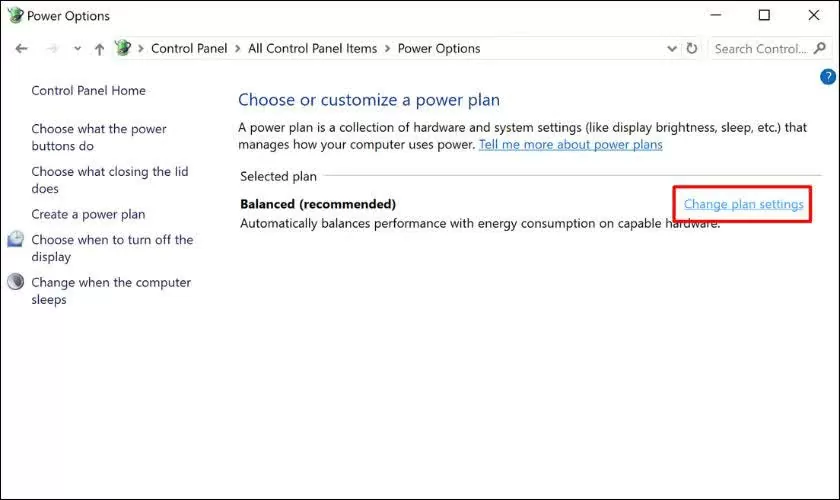
Task: Open Help via blue question mark icon
Action: (827, 77)
